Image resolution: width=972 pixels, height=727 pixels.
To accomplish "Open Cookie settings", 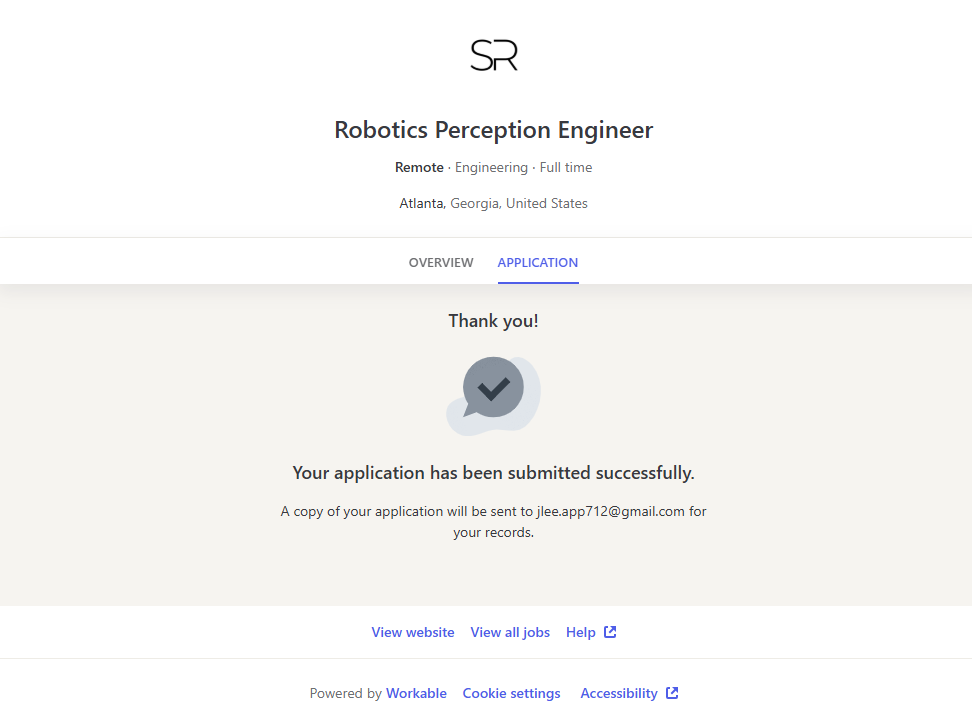I will tap(511, 693).
